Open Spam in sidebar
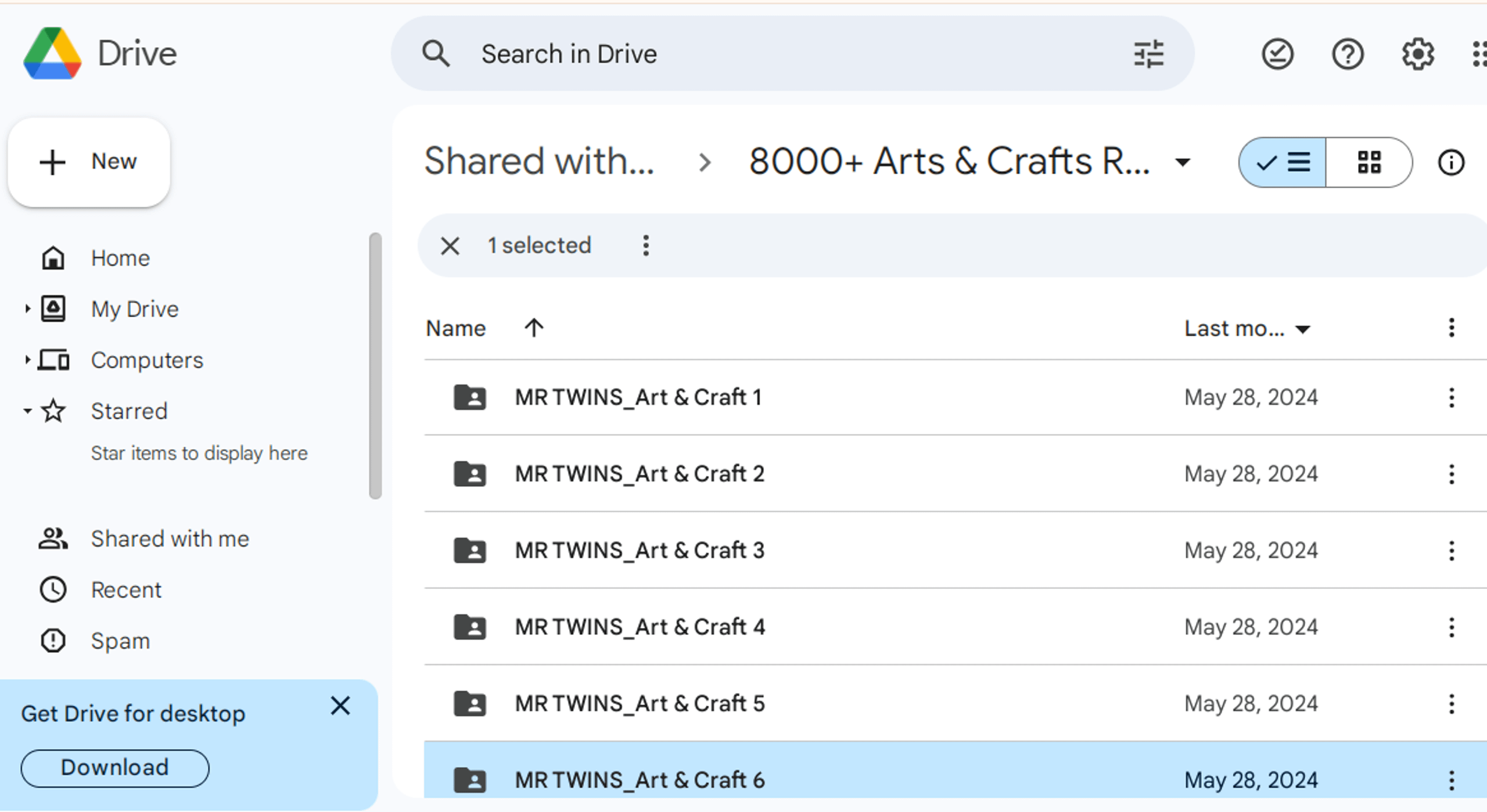 120,641
